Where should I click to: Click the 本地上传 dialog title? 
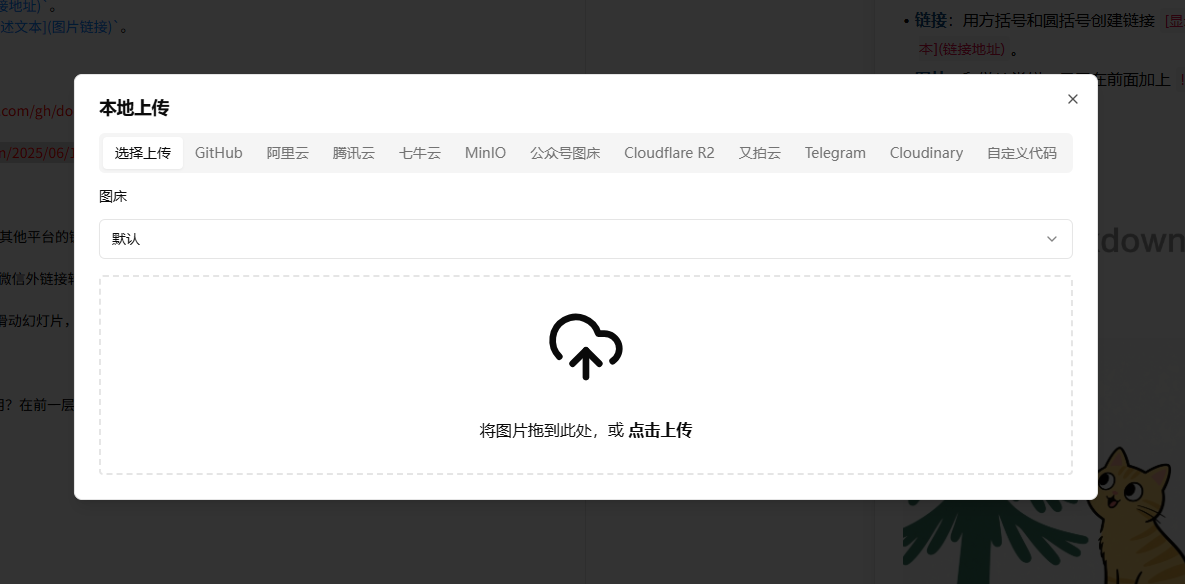(x=134, y=108)
